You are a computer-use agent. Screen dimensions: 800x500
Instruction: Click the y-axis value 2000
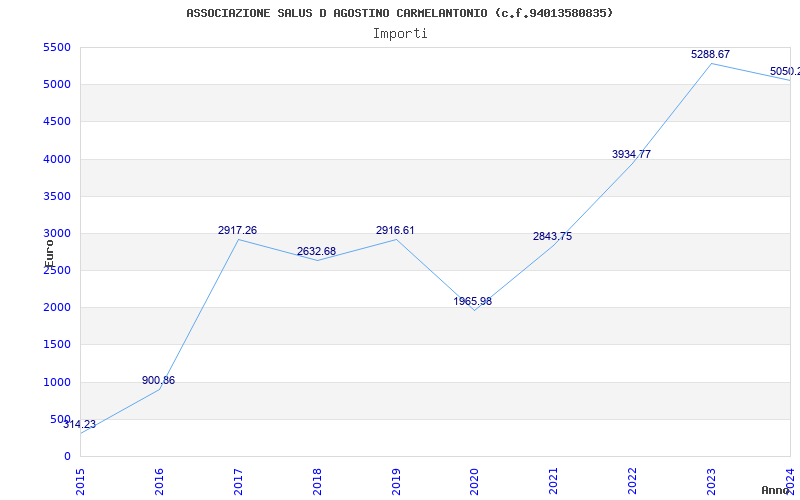(x=57, y=308)
